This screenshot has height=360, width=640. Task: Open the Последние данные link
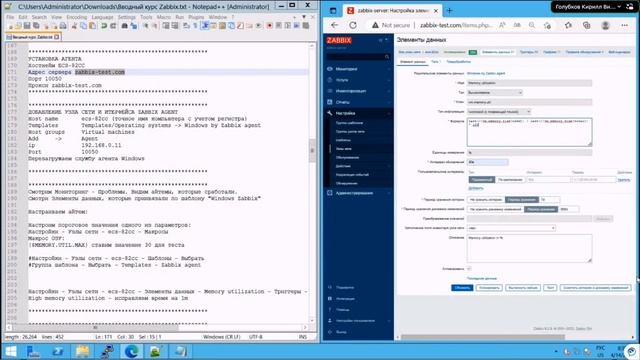[x=482, y=278]
